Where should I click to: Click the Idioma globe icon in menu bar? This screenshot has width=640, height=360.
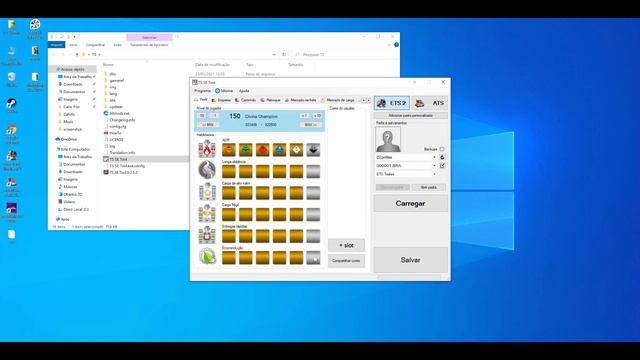click(218, 91)
